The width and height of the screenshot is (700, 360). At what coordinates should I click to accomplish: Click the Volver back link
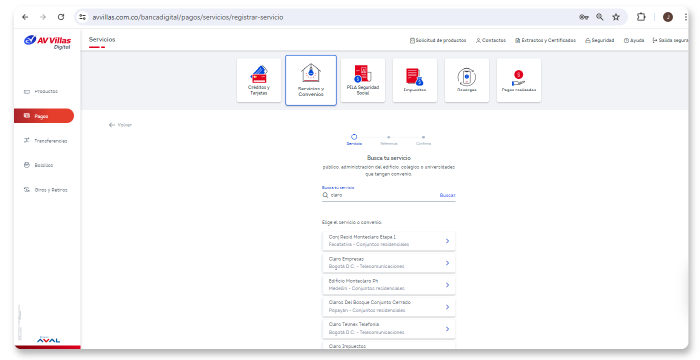tap(120, 125)
